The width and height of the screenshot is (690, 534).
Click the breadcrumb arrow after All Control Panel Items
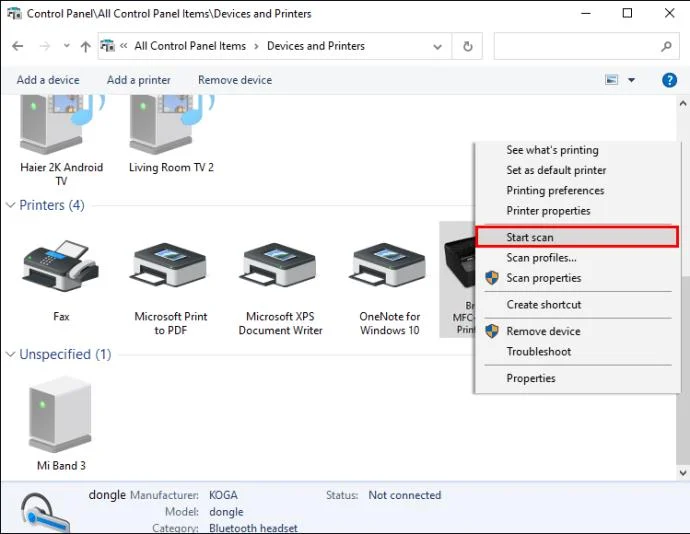(x=256, y=46)
